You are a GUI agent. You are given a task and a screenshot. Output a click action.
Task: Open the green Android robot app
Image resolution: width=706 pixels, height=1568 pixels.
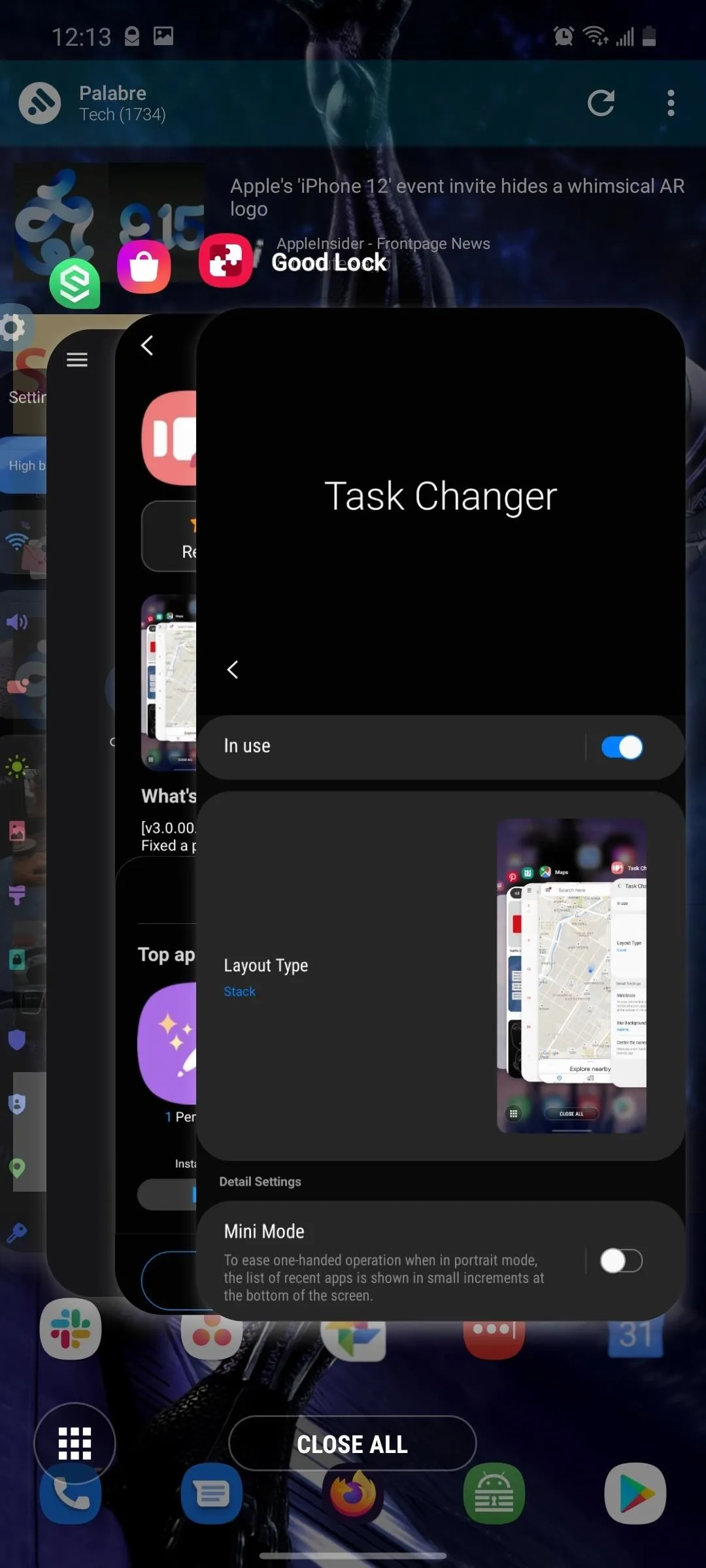494,1493
